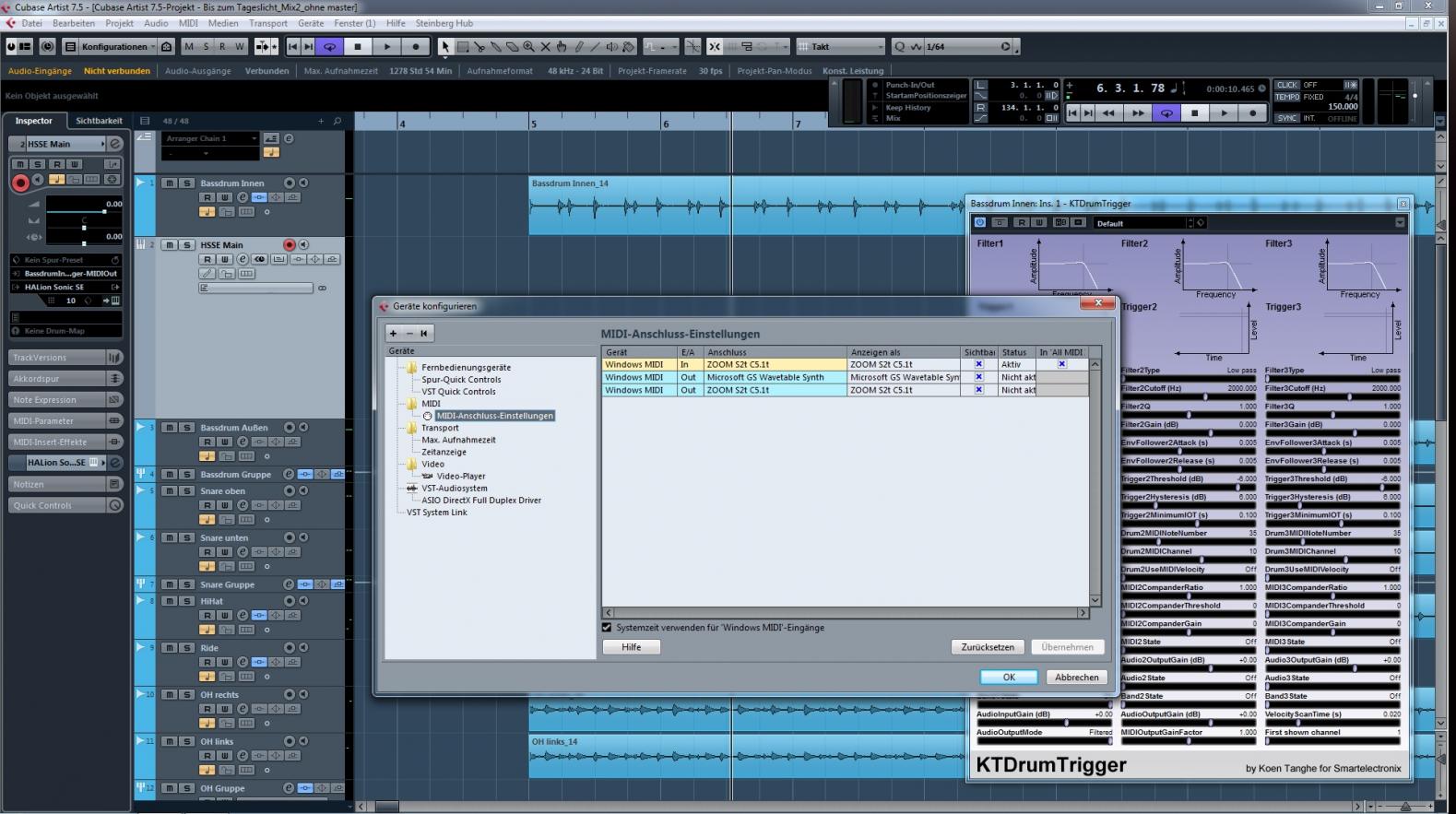Viewport: 1456px width, 814px height.
Task: Select the Erase tool
Action: click(x=513, y=47)
